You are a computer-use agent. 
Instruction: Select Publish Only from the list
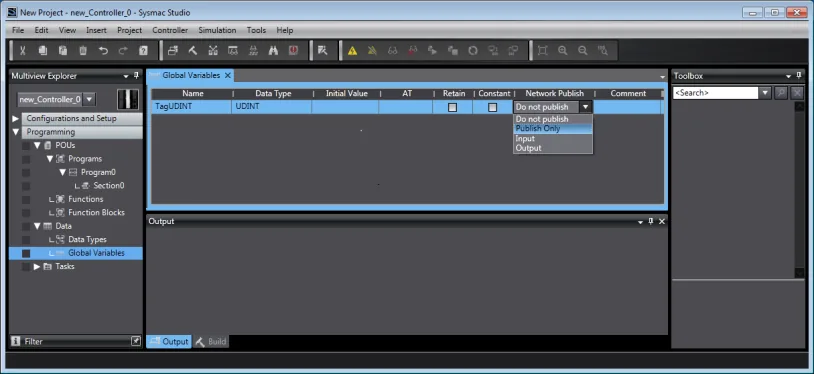point(553,129)
